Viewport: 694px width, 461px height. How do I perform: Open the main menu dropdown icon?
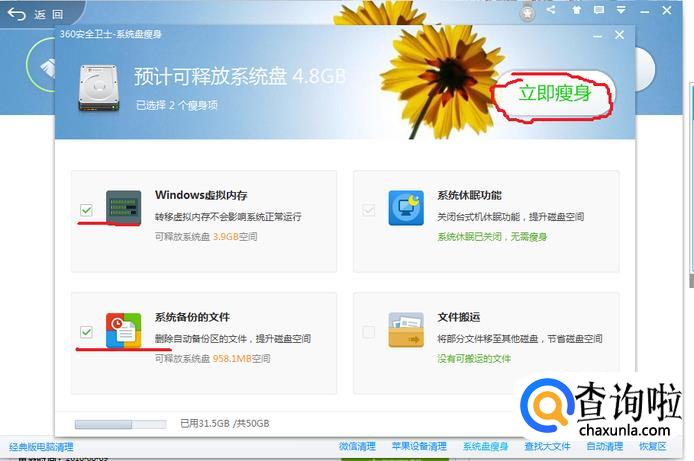click(621, 10)
